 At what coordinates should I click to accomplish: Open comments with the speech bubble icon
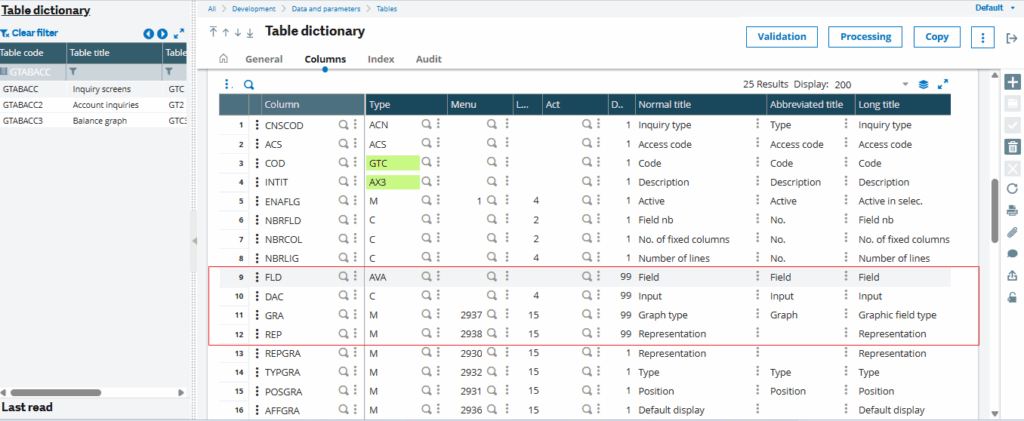[x=1012, y=254]
